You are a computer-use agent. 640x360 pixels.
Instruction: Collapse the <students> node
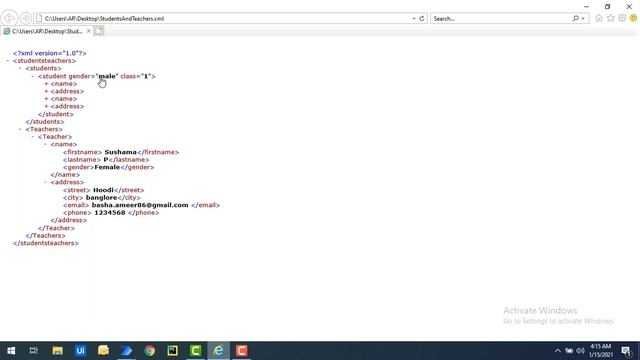coord(20,68)
